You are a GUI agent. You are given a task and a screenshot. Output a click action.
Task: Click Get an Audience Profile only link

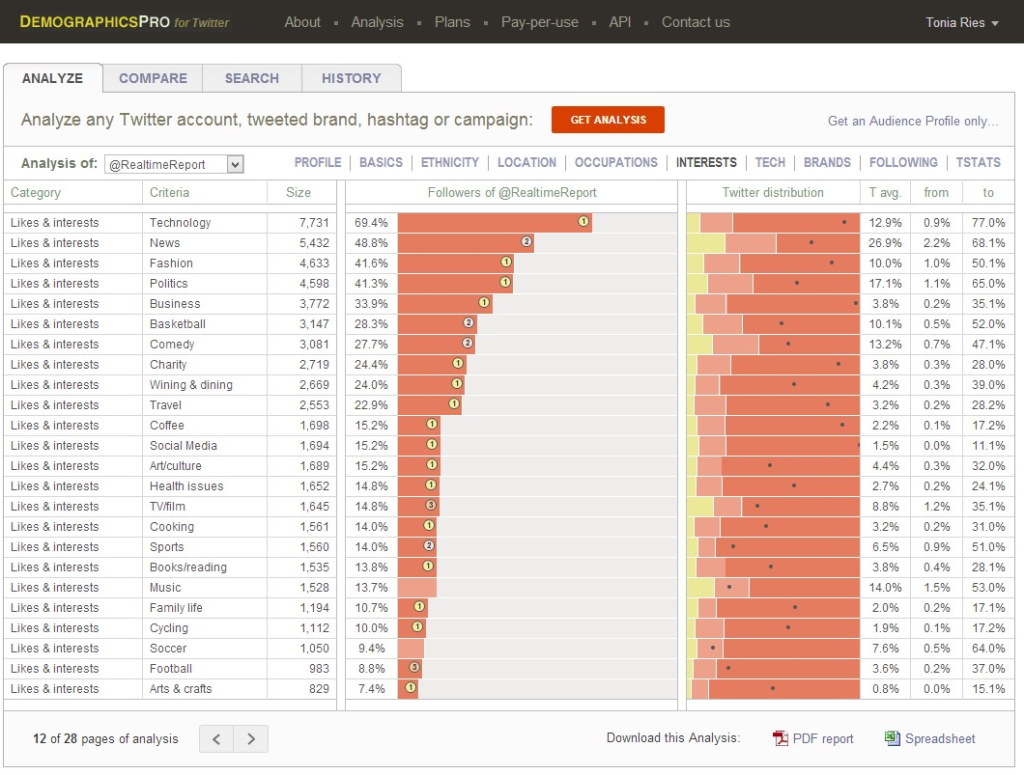point(912,121)
